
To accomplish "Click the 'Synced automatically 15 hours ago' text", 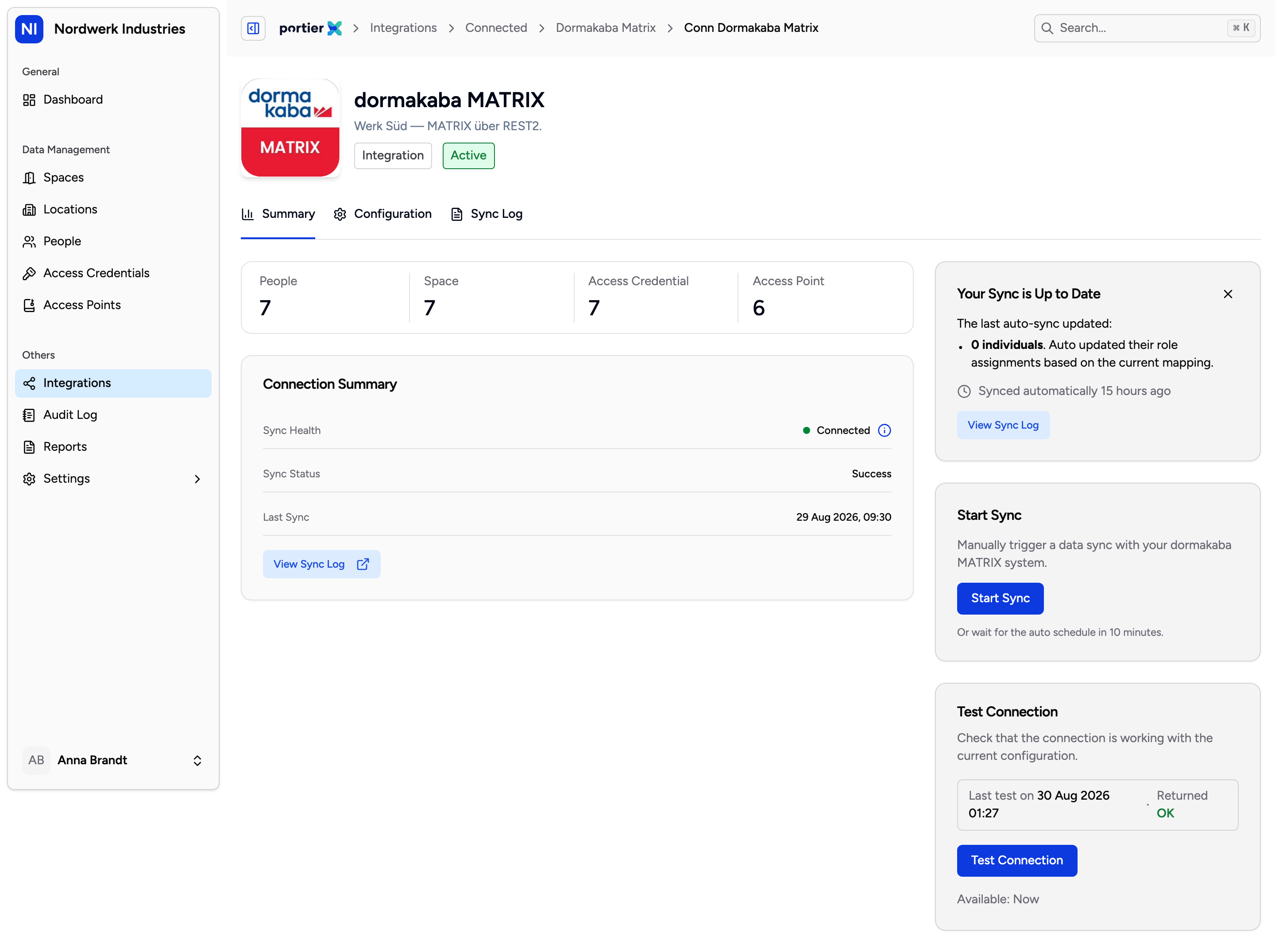I will pos(1074,391).
